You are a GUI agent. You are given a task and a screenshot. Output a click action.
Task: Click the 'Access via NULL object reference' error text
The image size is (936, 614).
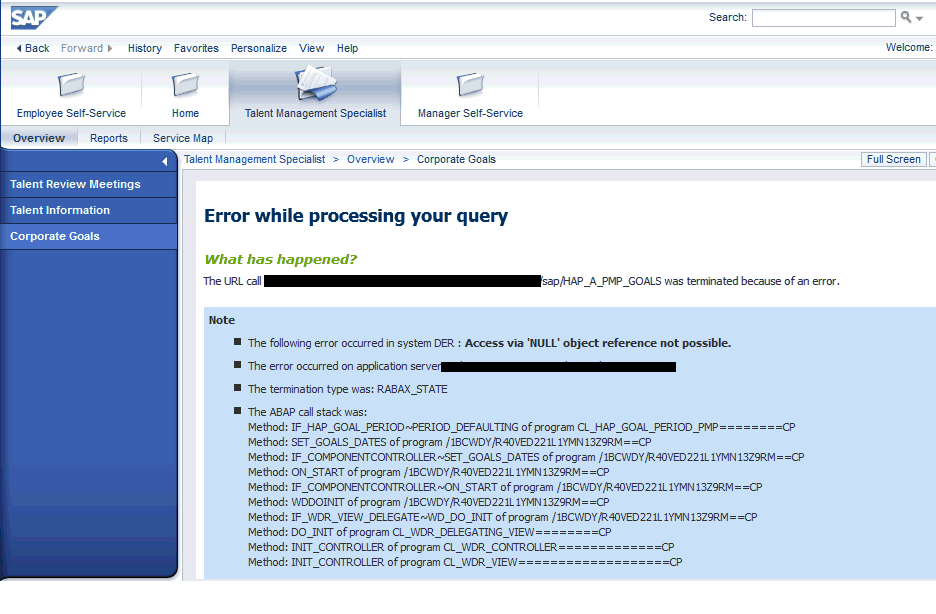click(x=598, y=343)
